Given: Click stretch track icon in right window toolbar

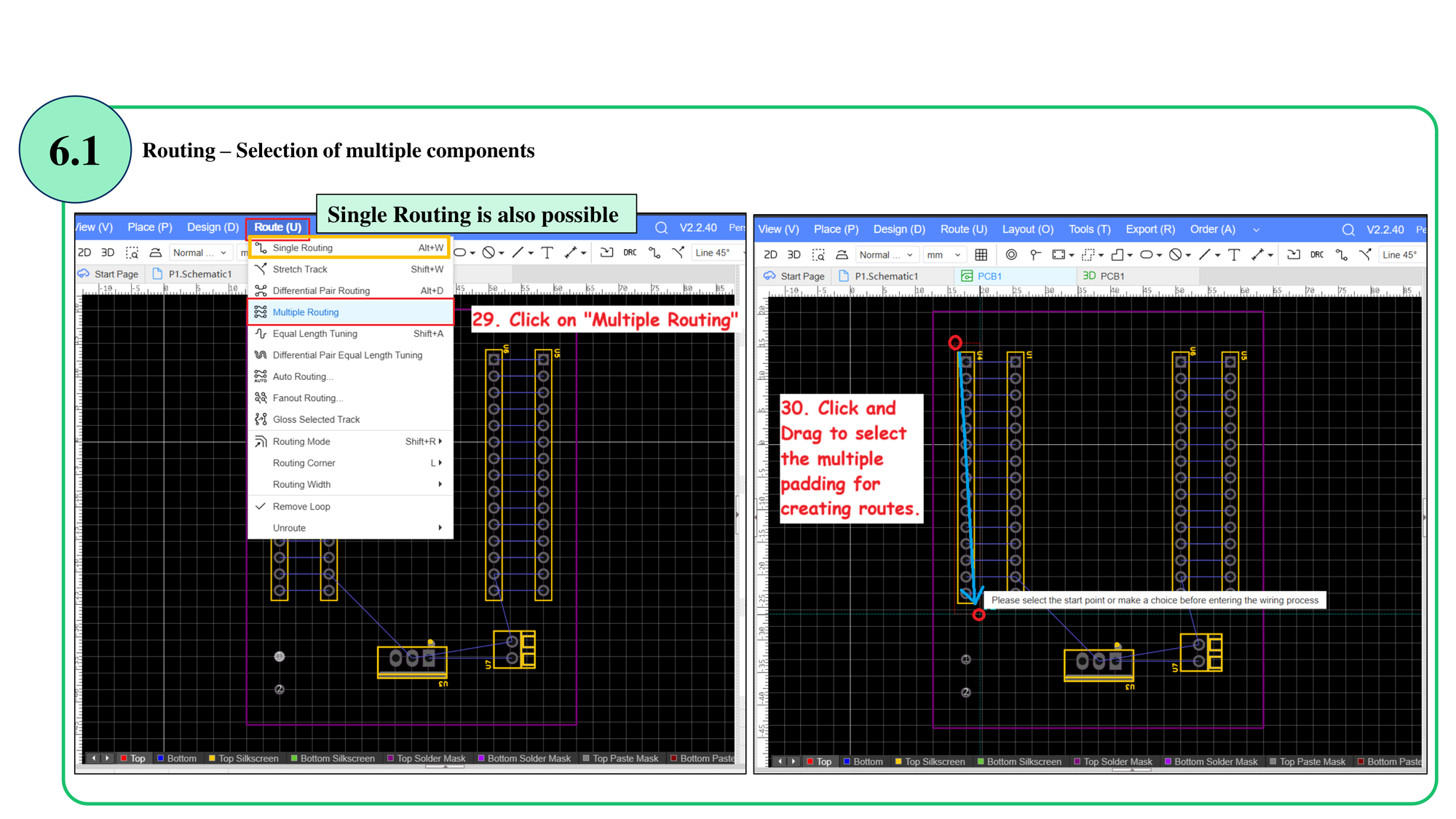Looking at the screenshot, I should [1365, 255].
